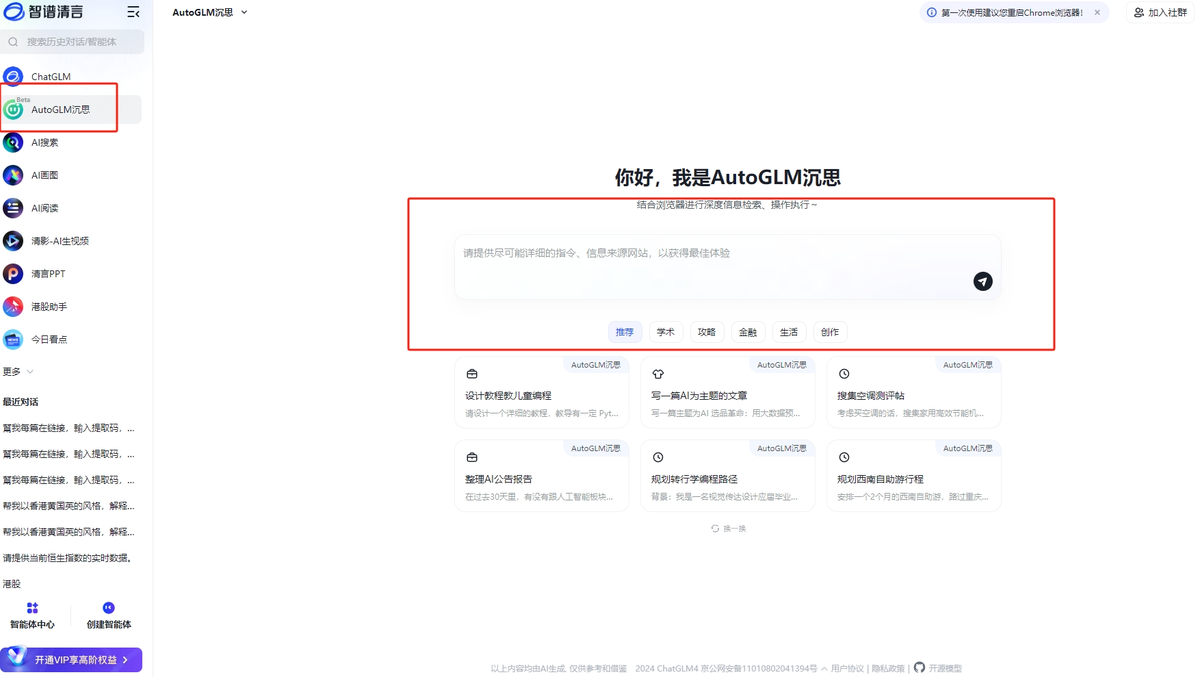Open the AI画图 image generation tool
This screenshot has width=1200, height=677.
pyautogui.click(x=45, y=175)
